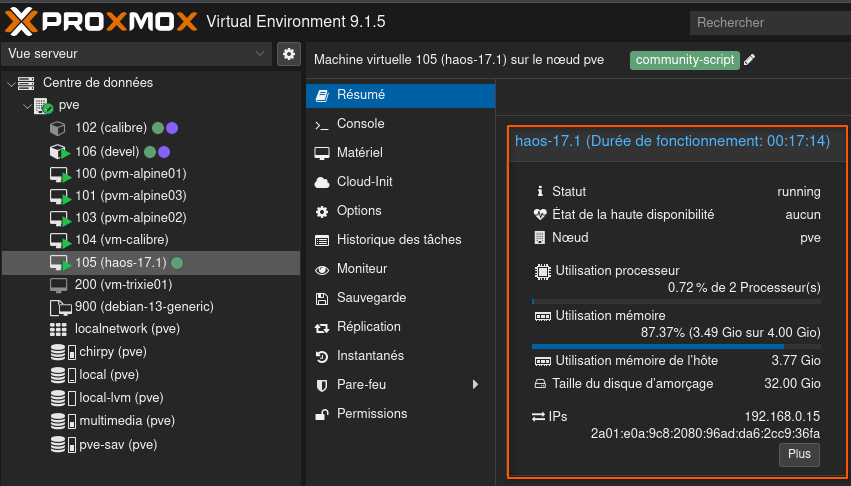The height and width of the screenshot is (486, 851).
Task: Open the Sauvegarde backup section
Action: point(371,298)
